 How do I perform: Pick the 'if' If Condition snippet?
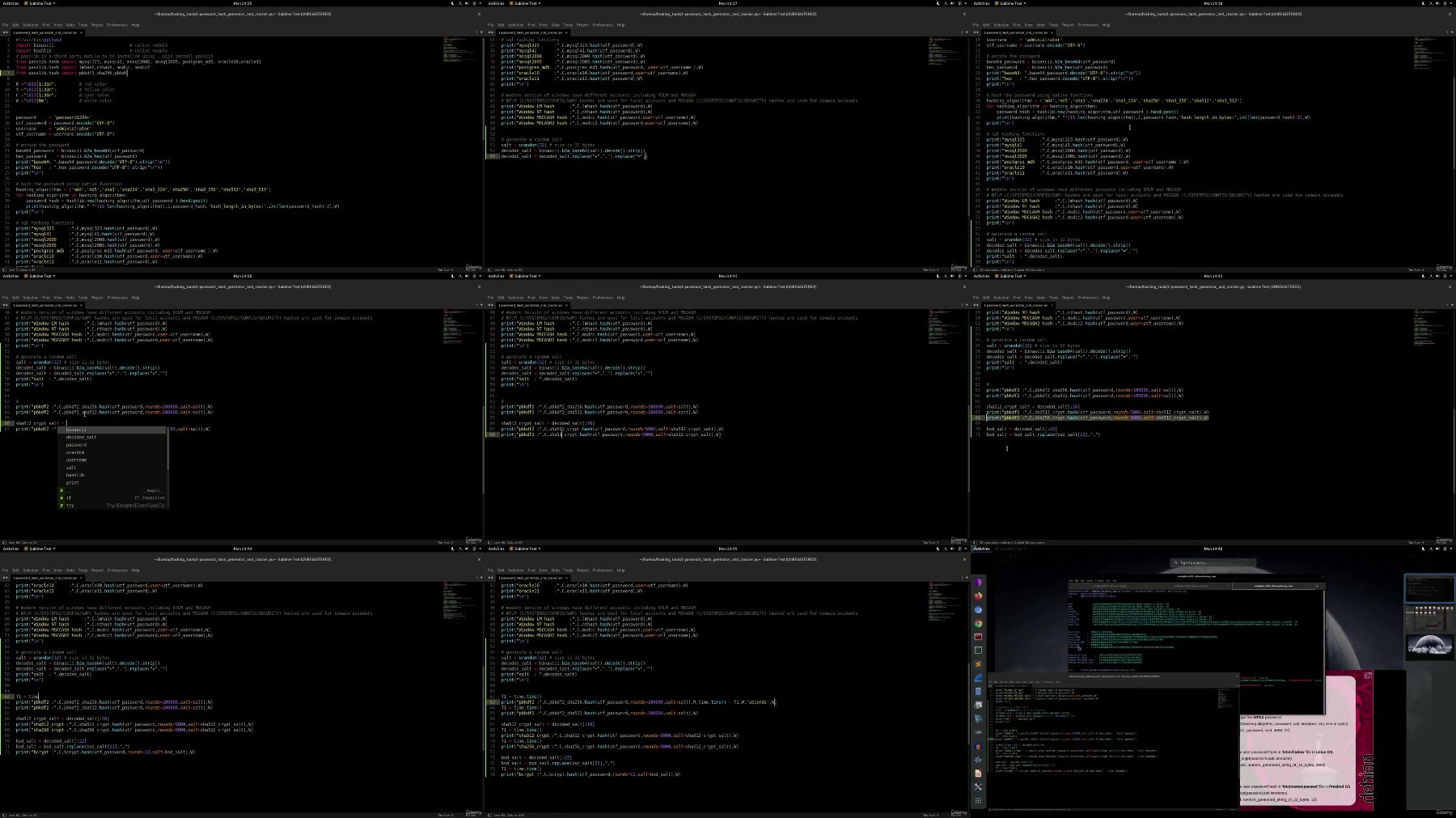(x=112, y=498)
